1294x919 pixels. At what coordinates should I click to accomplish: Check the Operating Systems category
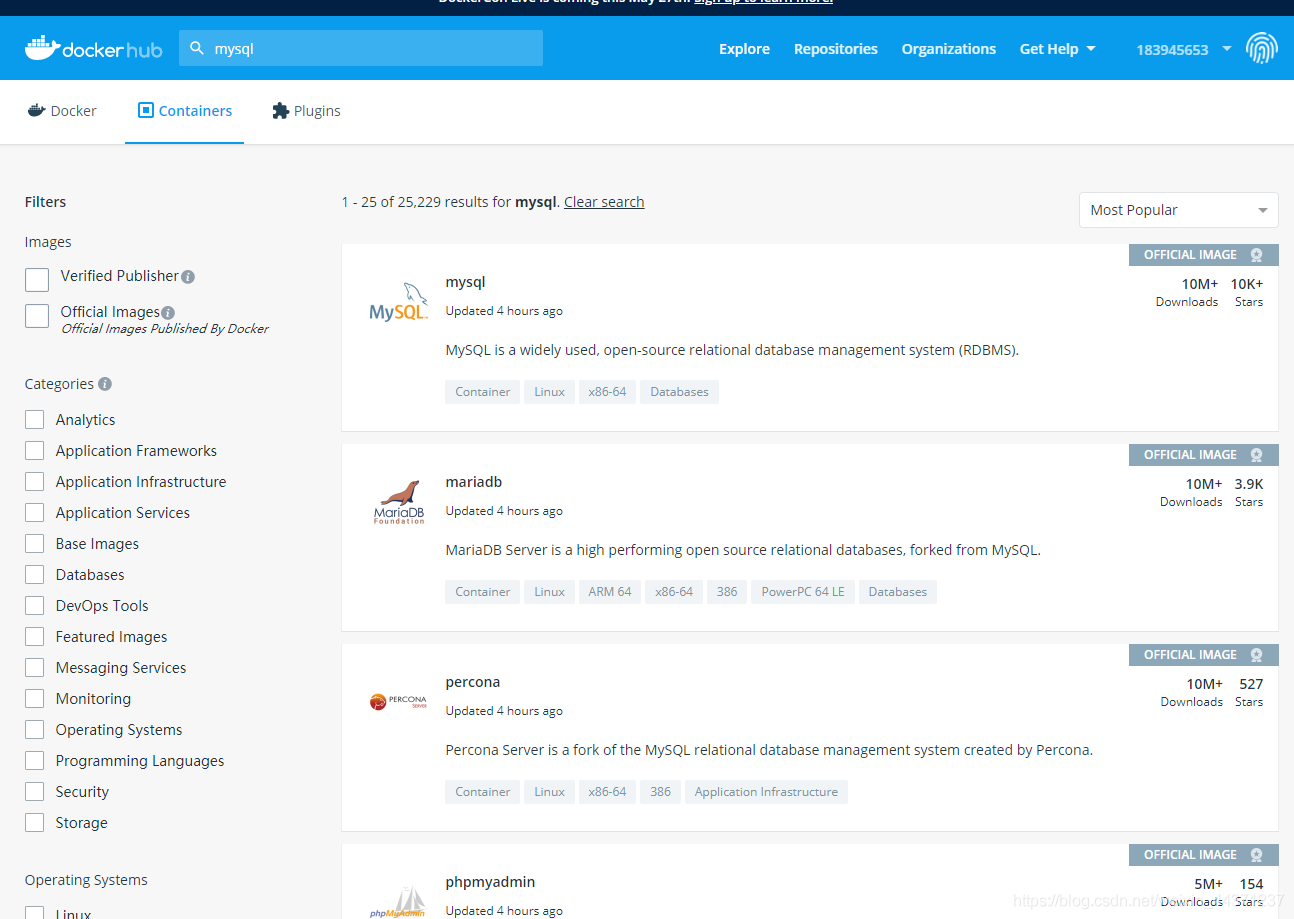(35, 729)
